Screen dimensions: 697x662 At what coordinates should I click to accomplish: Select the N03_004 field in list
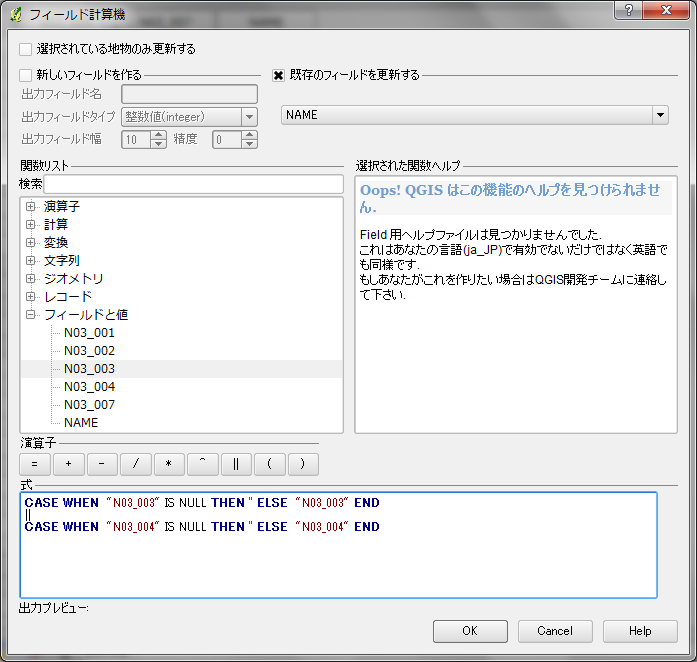click(89, 387)
